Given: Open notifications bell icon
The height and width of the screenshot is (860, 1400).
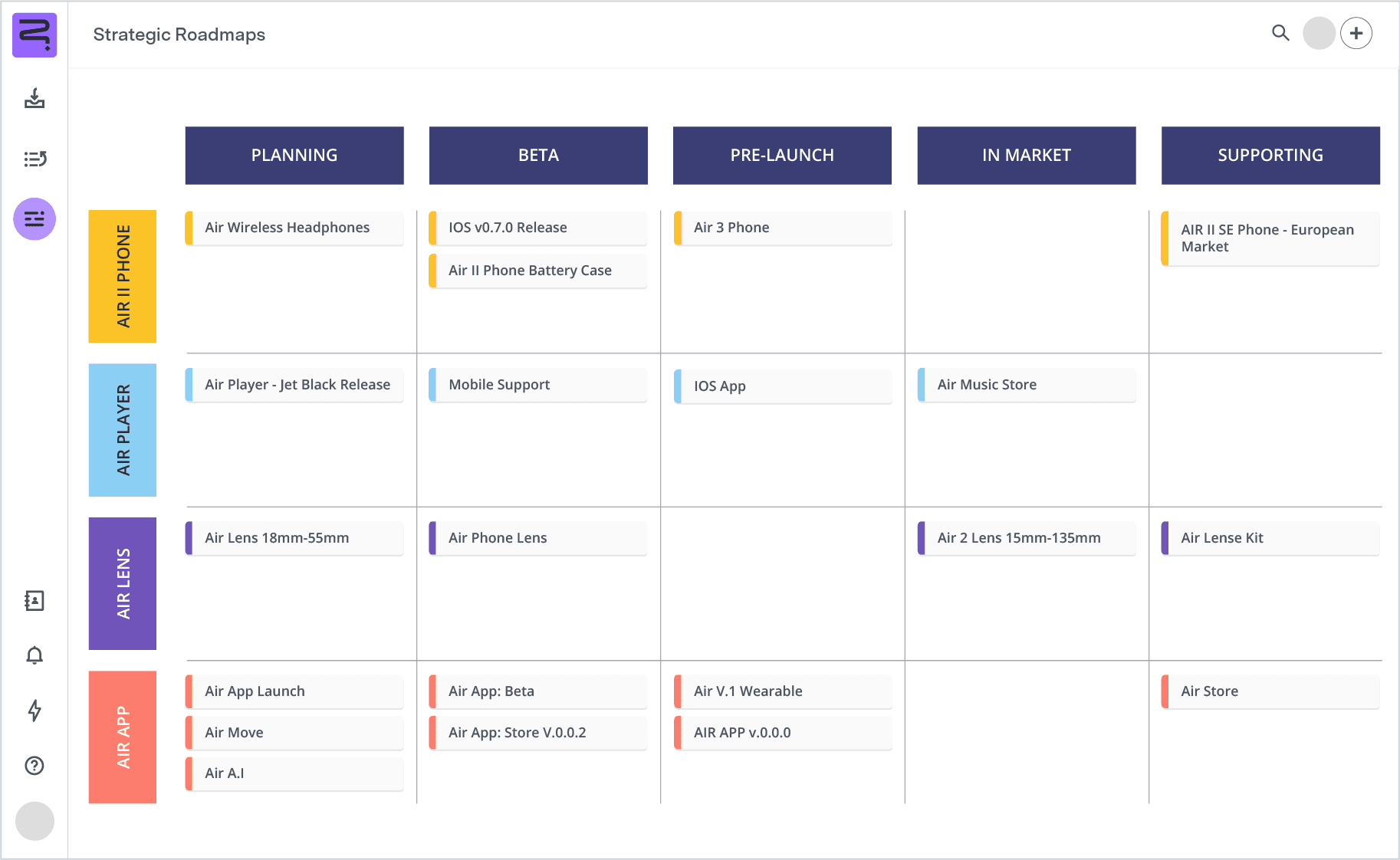Looking at the screenshot, I should (35, 655).
